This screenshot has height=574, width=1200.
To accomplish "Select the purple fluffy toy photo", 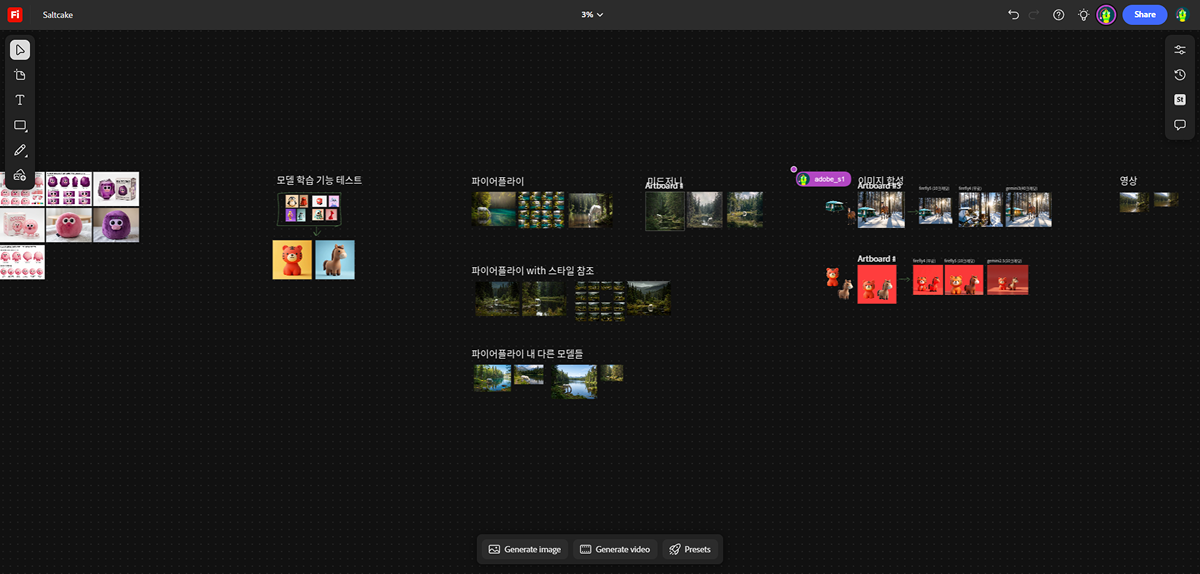I will 116,225.
